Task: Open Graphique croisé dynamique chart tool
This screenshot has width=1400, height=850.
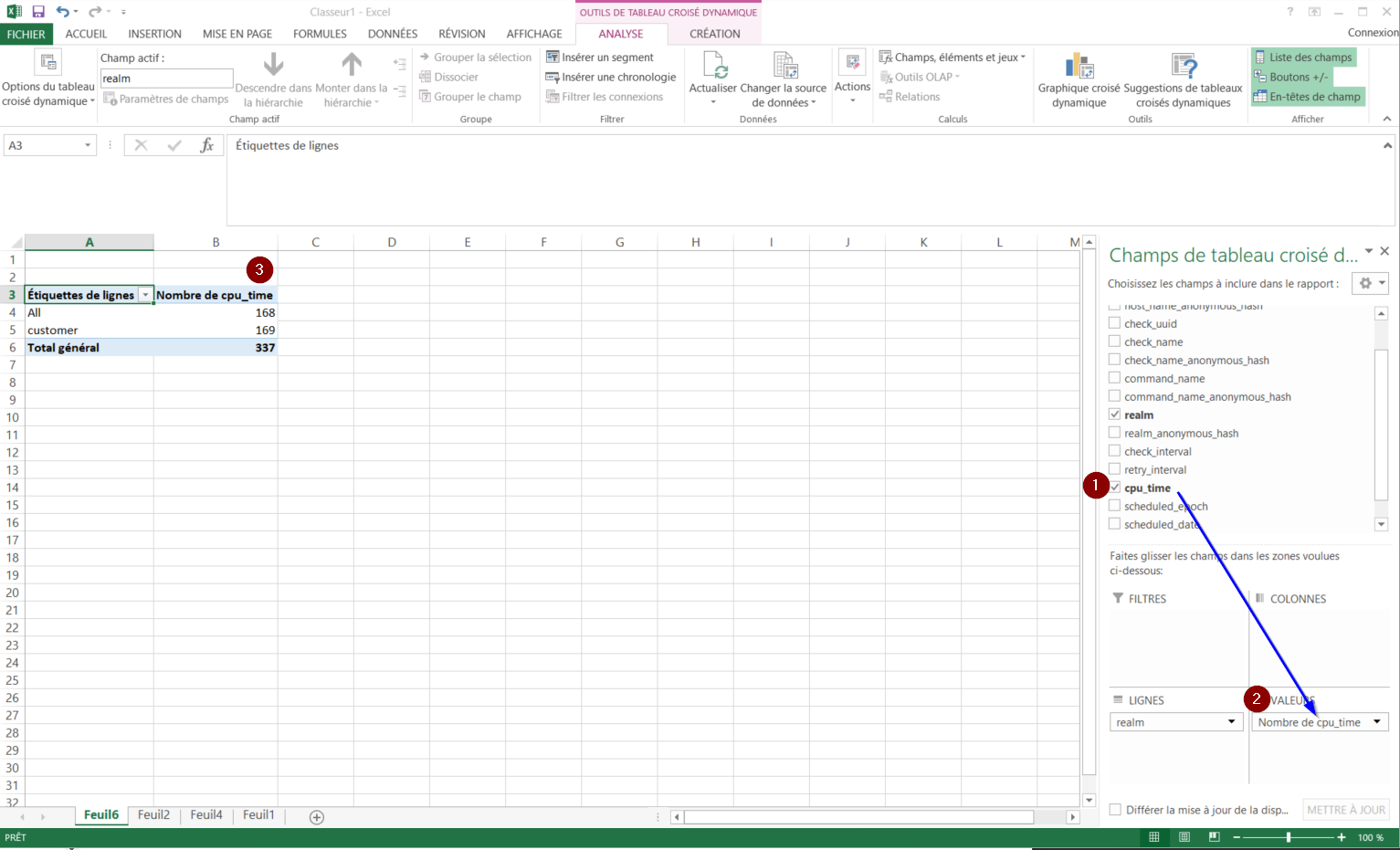Action: (1079, 66)
